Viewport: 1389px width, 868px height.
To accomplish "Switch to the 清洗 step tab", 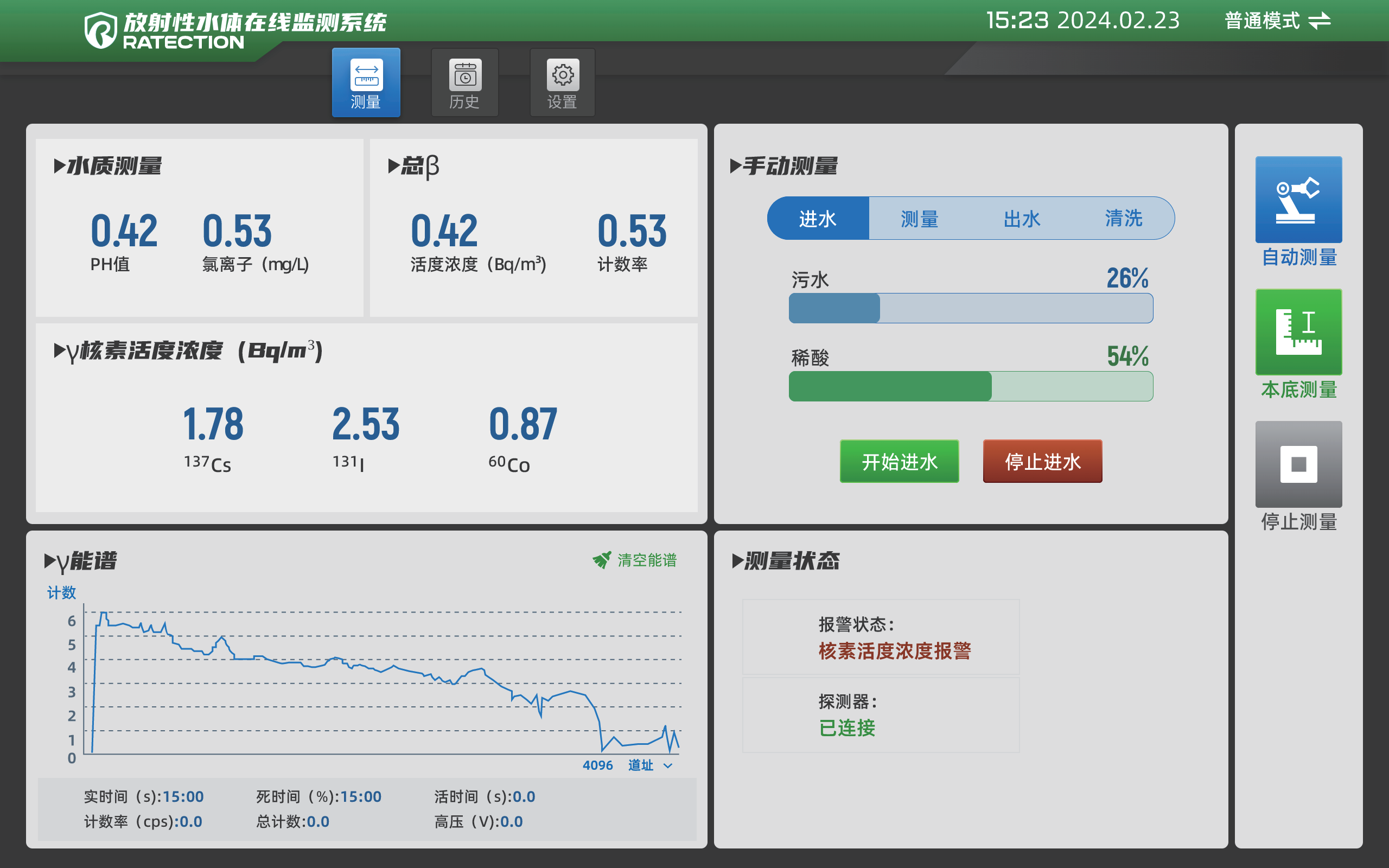I will point(1123,219).
